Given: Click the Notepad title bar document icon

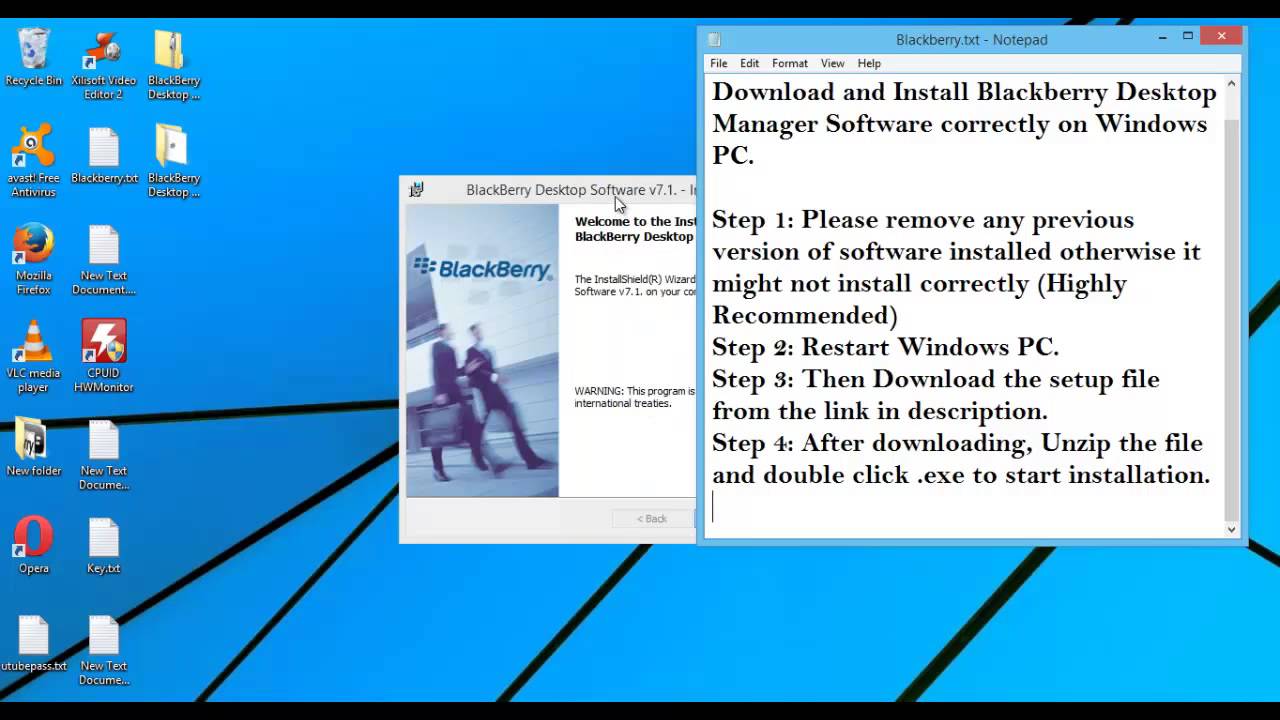Looking at the screenshot, I should 714,40.
